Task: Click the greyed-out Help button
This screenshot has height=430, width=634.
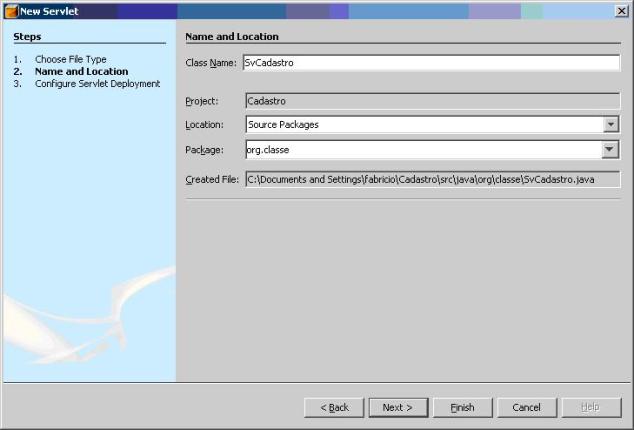Action: pos(591,407)
